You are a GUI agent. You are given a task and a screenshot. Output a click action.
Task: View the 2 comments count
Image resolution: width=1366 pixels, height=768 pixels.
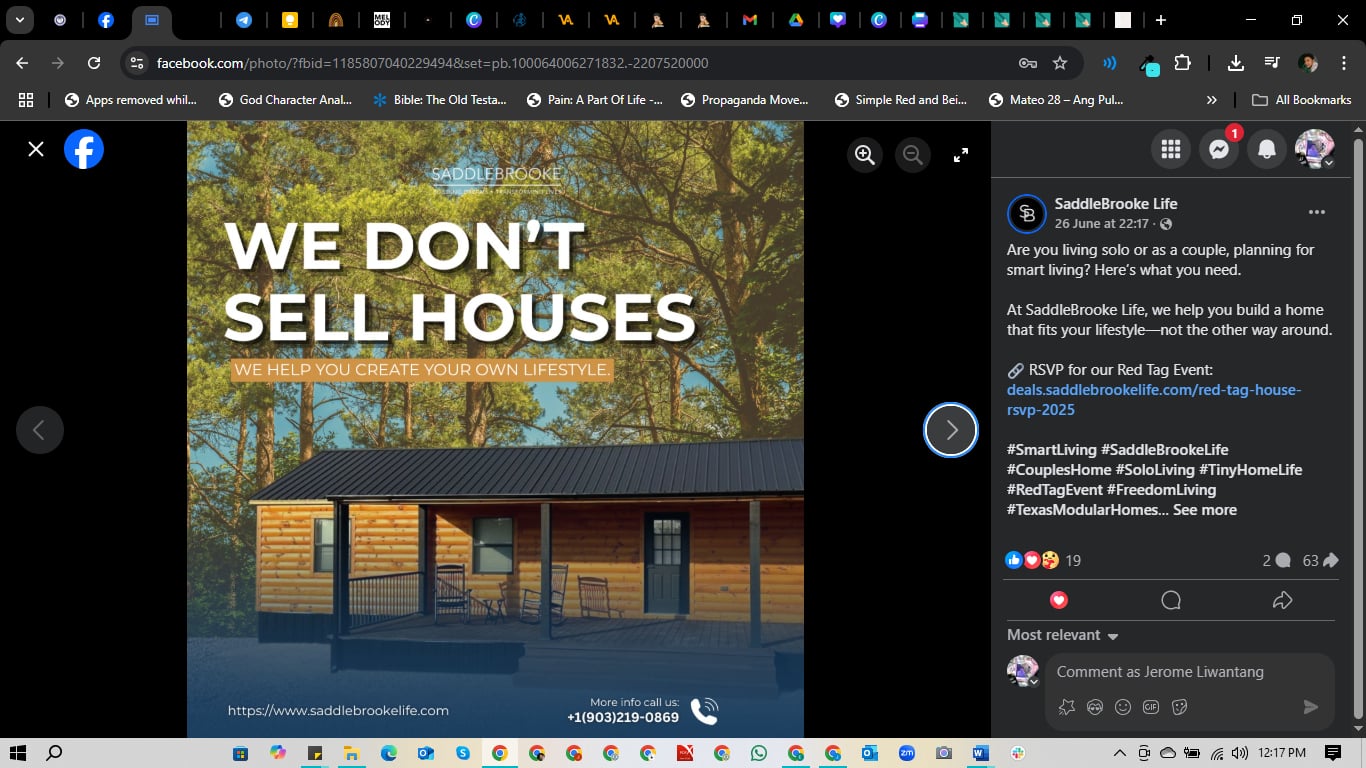[1276, 561]
